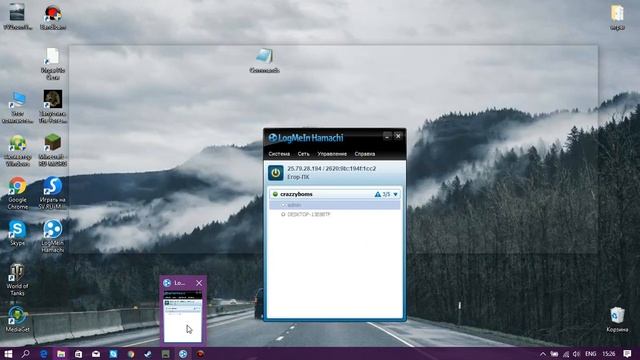640x360 pixels.
Task: Open the Система menu in Hamachi
Action: [x=279, y=154]
